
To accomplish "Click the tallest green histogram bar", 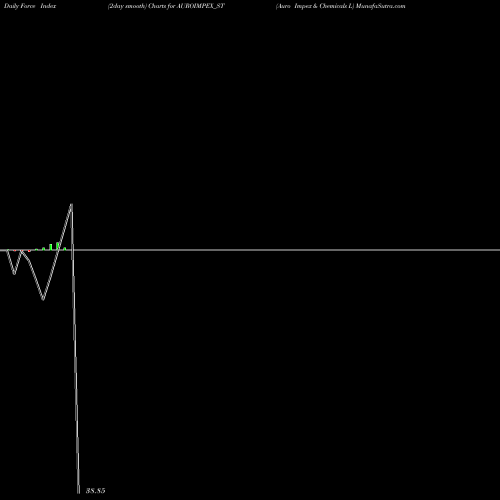I will [x=58, y=246].
